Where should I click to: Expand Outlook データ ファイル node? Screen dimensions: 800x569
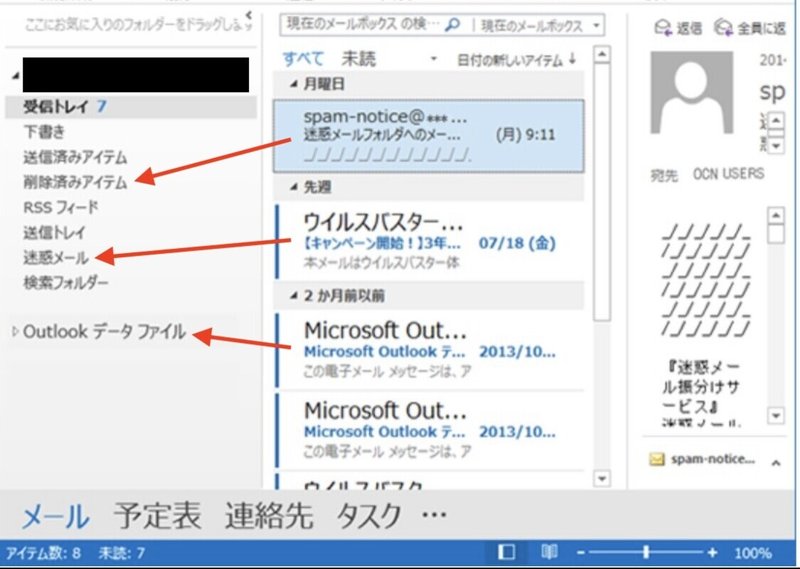pos(15,332)
